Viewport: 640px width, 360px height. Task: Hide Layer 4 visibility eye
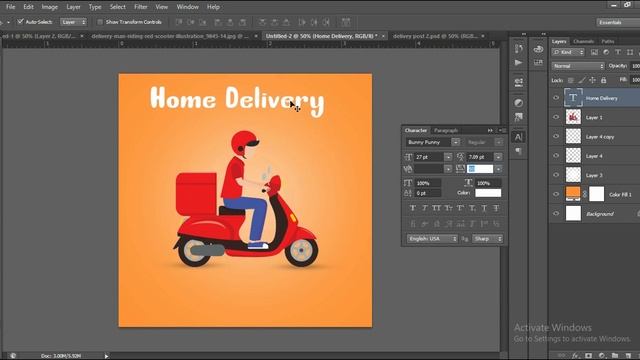[556, 156]
